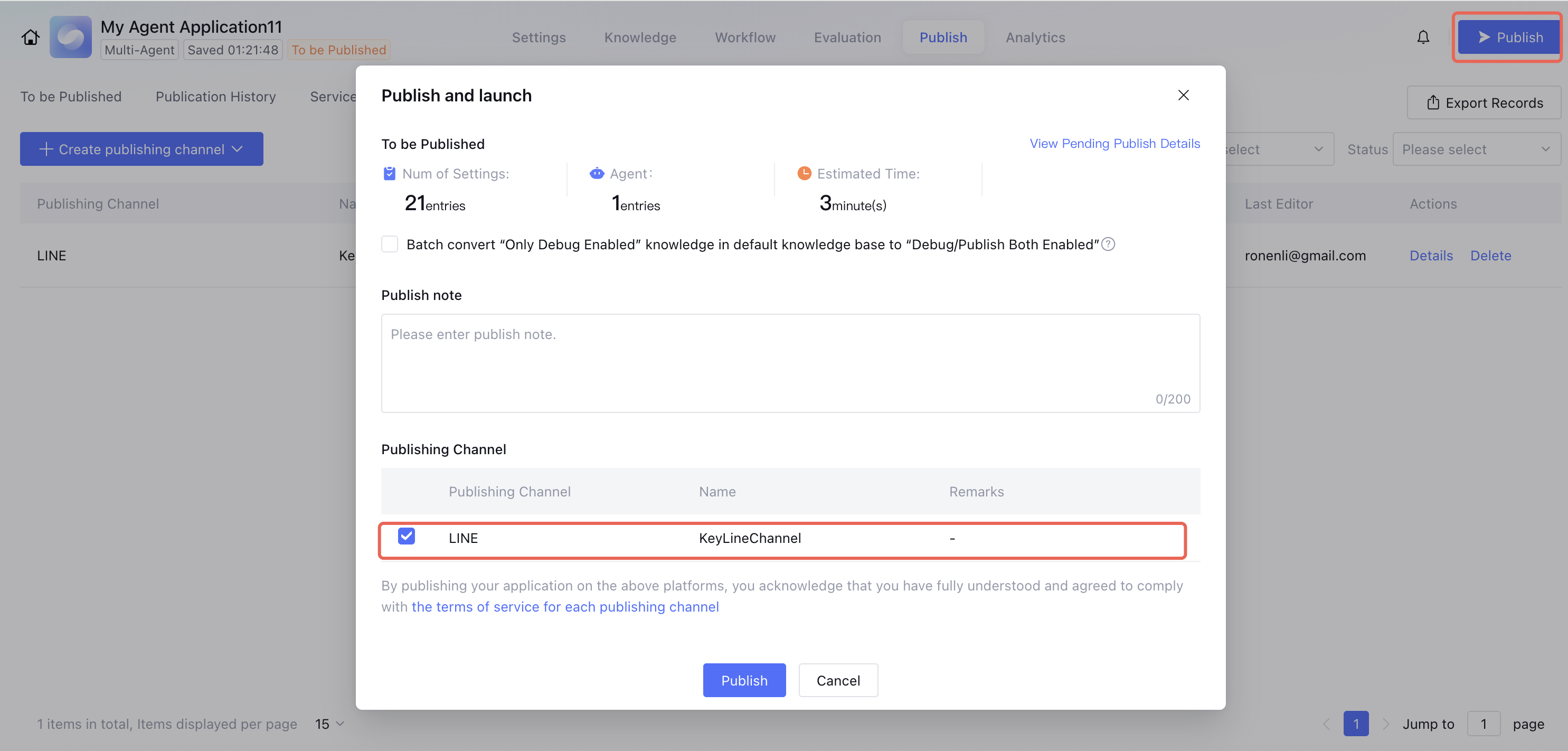Click the Estimated Time clock icon
Image resolution: width=1568 pixels, height=751 pixels.
point(804,174)
